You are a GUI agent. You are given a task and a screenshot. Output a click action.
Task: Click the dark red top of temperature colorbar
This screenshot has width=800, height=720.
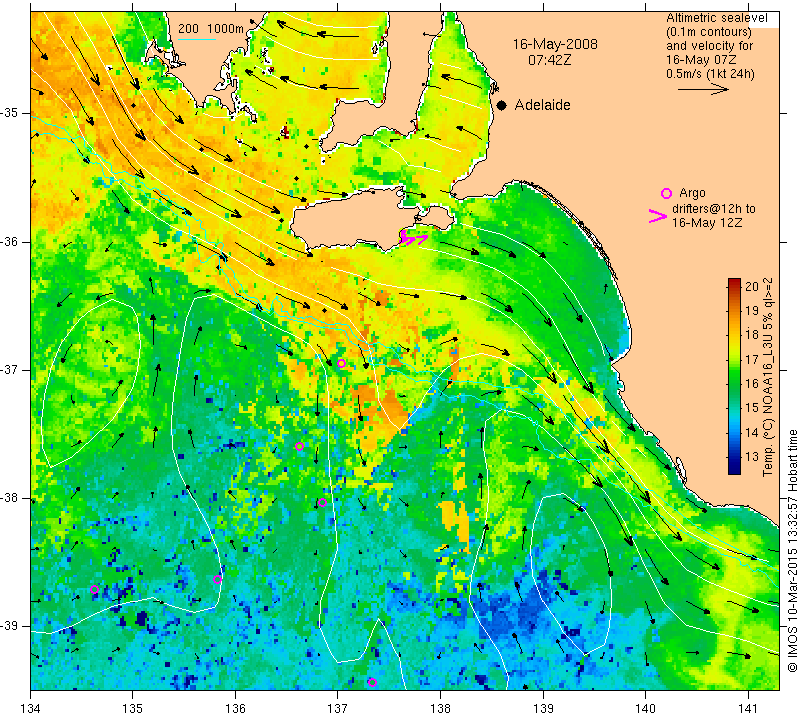point(734,282)
